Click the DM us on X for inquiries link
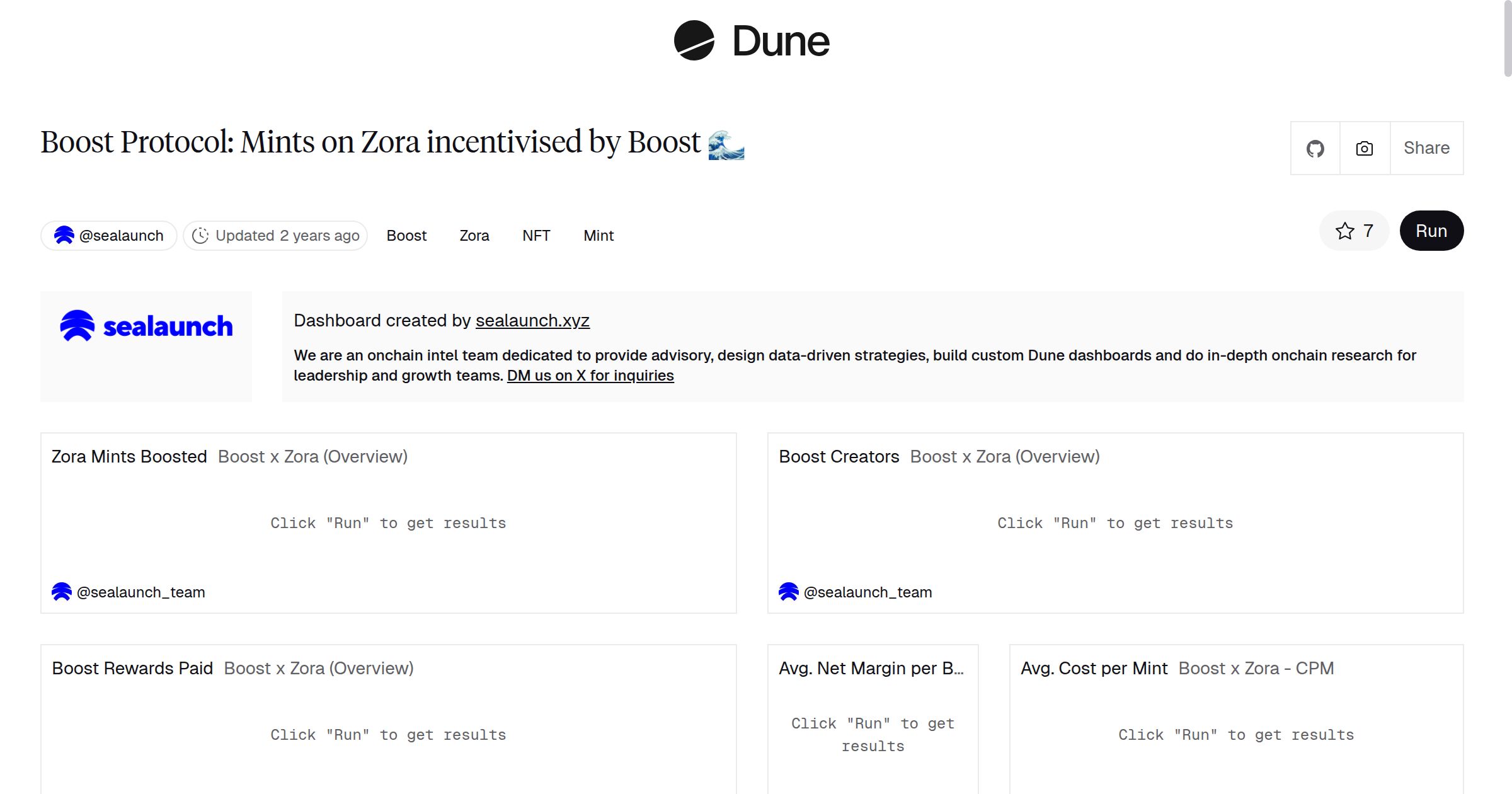 [590, 375]
